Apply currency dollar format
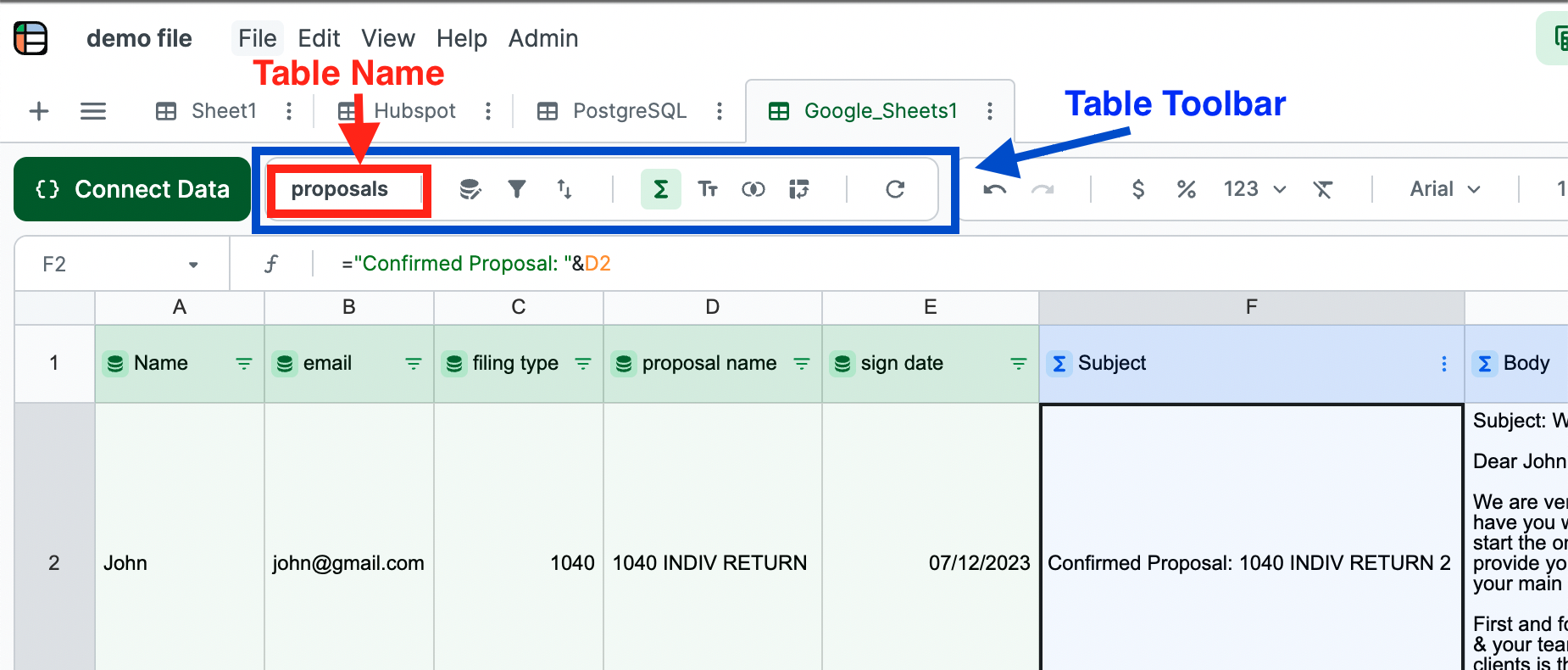 click(1138, 188)
